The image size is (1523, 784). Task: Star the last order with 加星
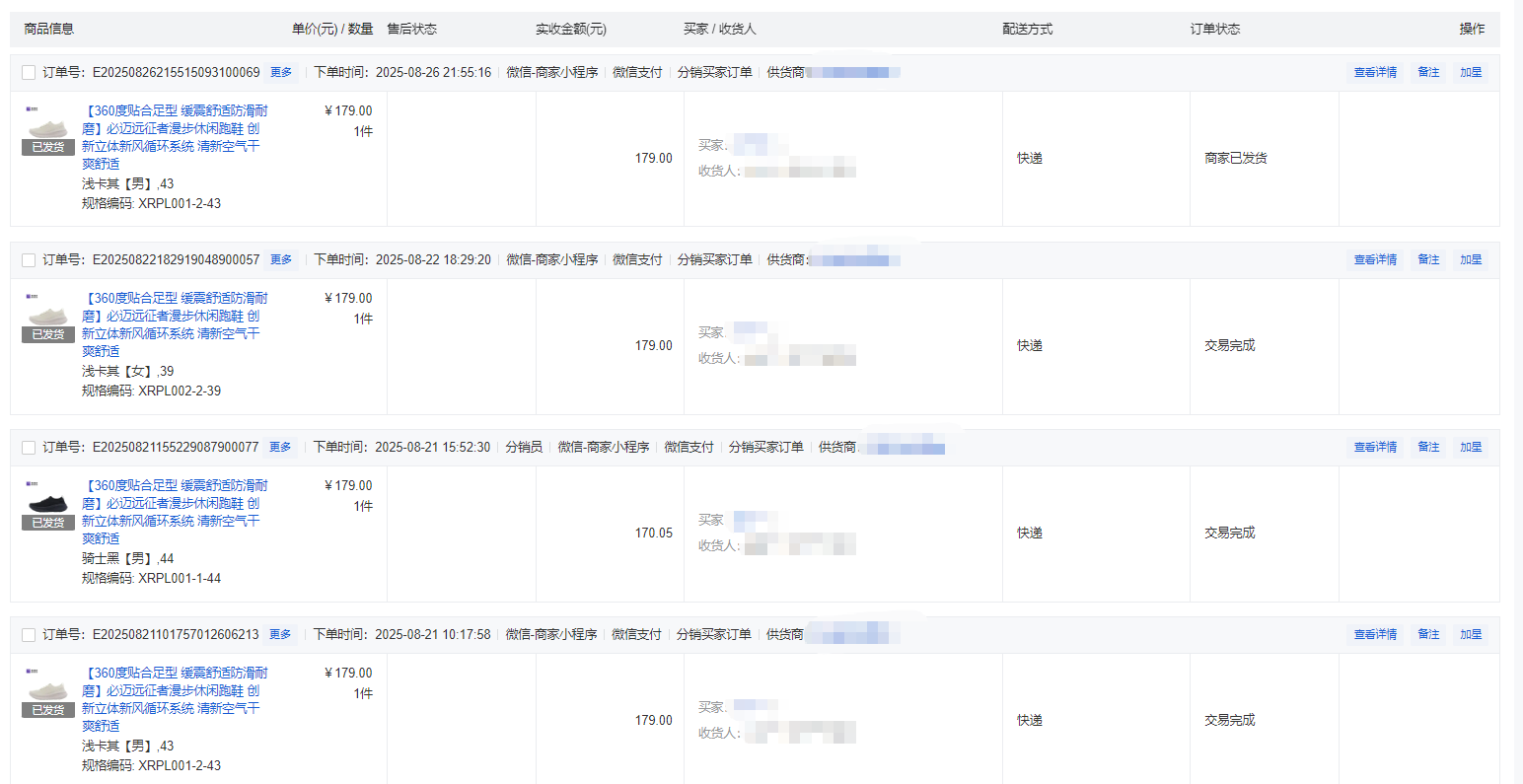coord(1471,634)
